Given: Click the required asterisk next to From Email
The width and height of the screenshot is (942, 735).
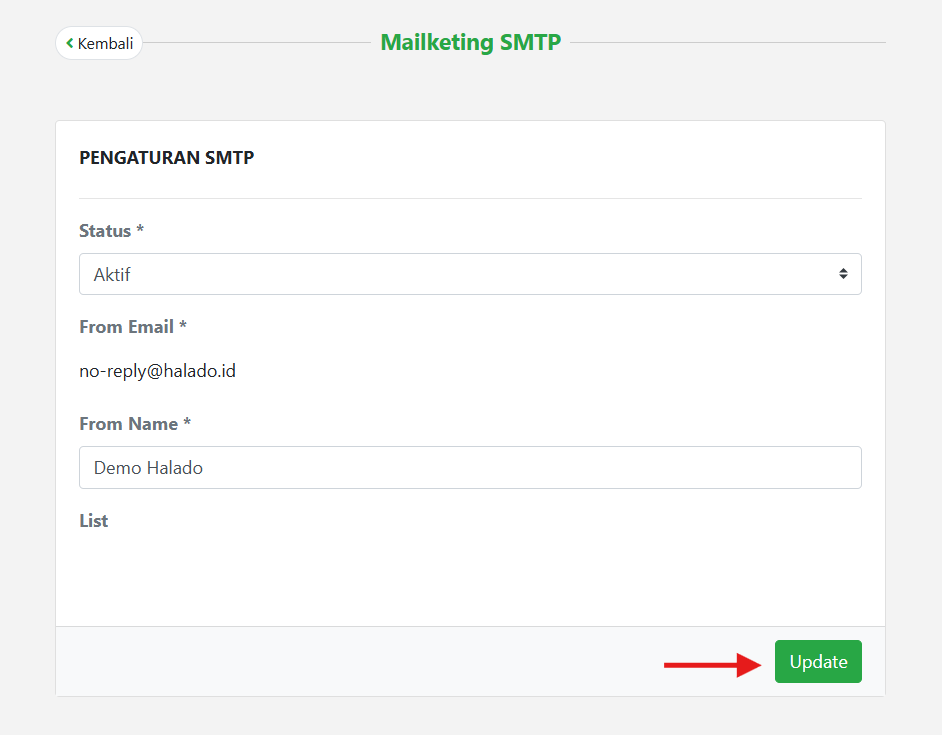Looking at the screenshot, I should click(x=183, y=326).
